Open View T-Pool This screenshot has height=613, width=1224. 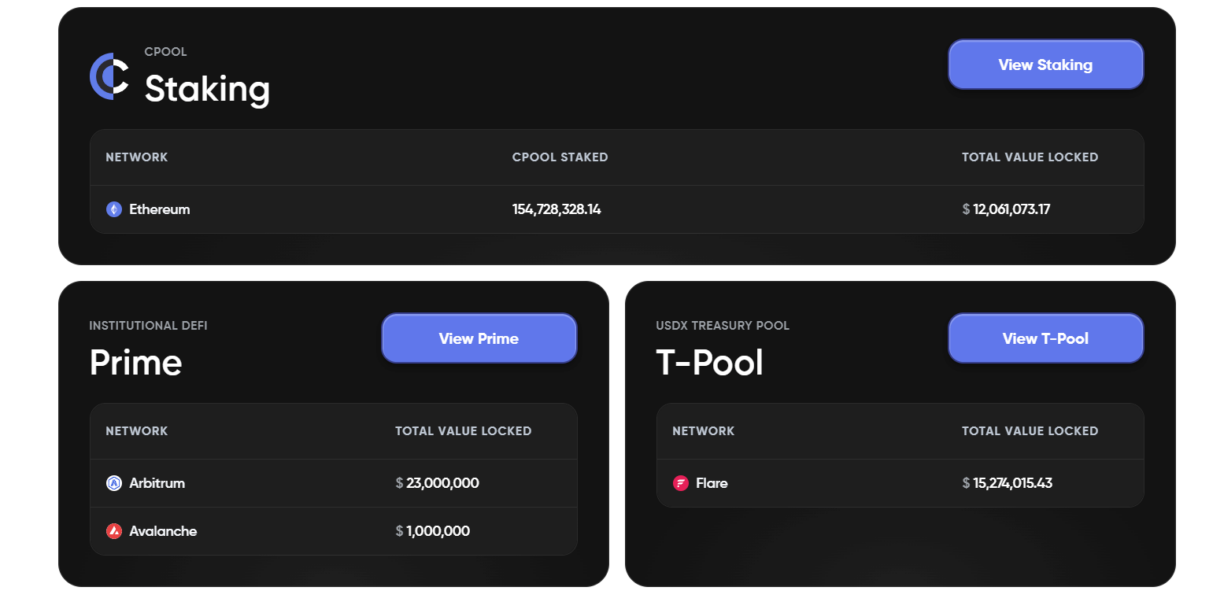tap(1045, 338)
